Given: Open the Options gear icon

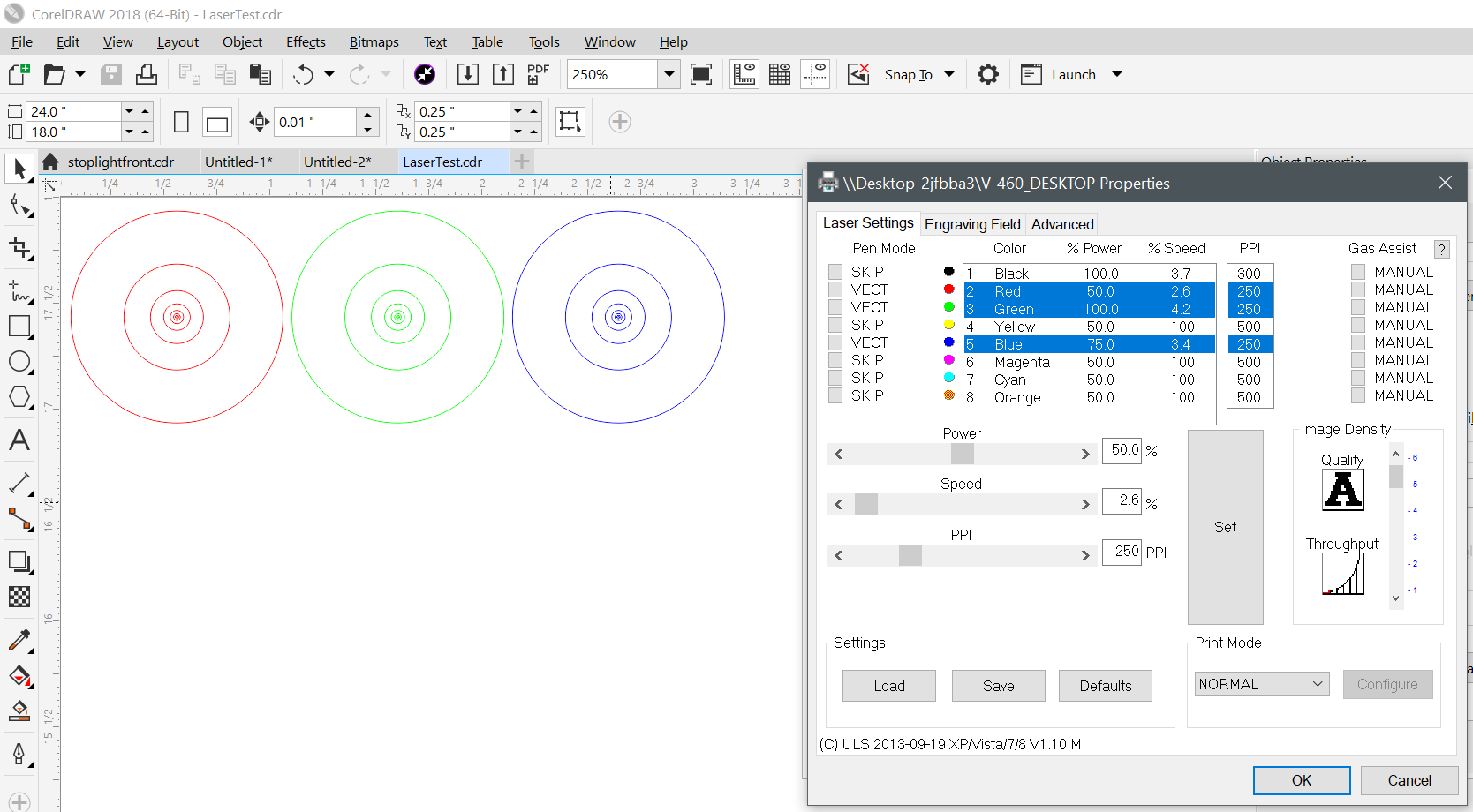Looking at the screenshot, I should (x=988, y=74).
